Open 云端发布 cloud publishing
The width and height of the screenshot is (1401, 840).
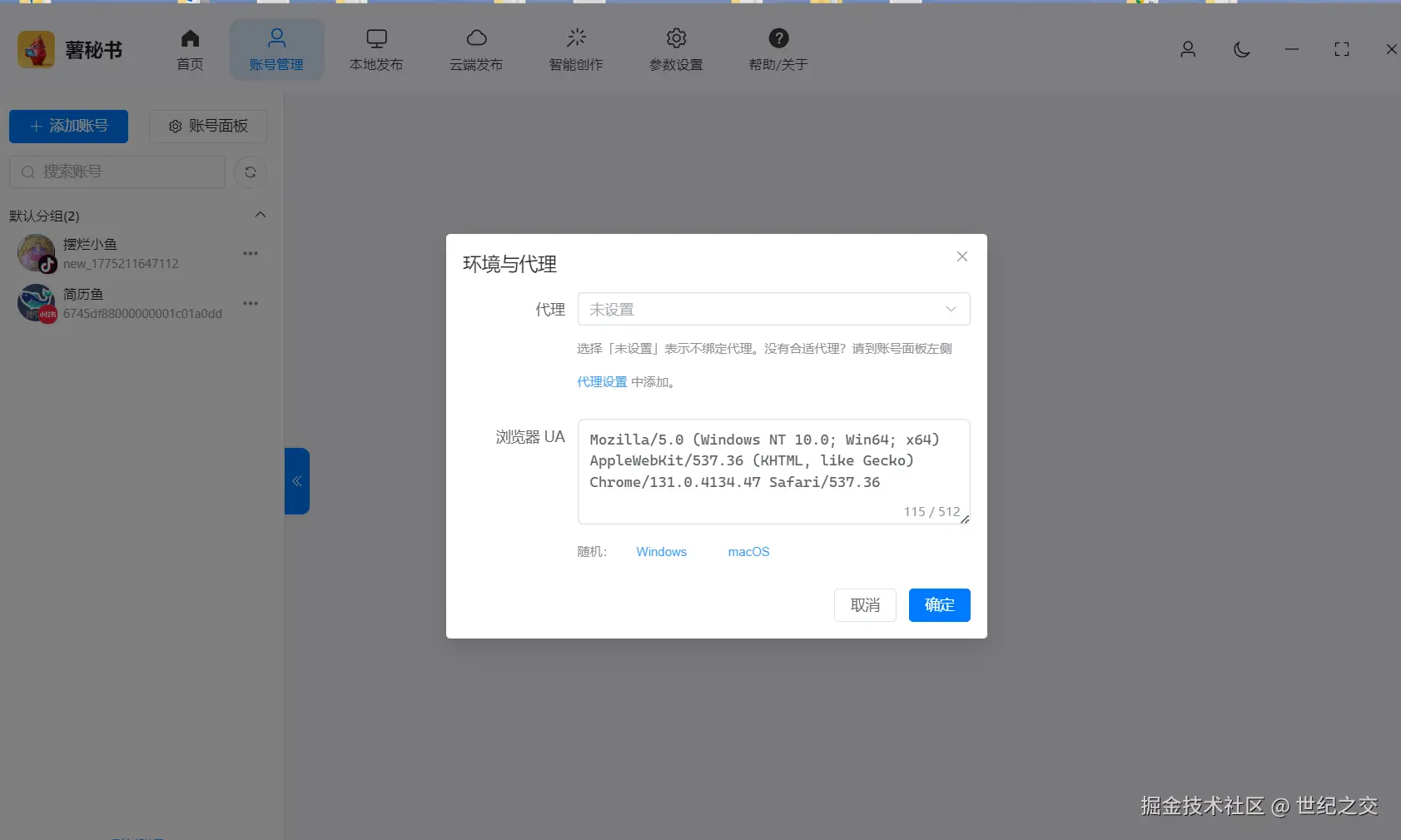(475, 48)
